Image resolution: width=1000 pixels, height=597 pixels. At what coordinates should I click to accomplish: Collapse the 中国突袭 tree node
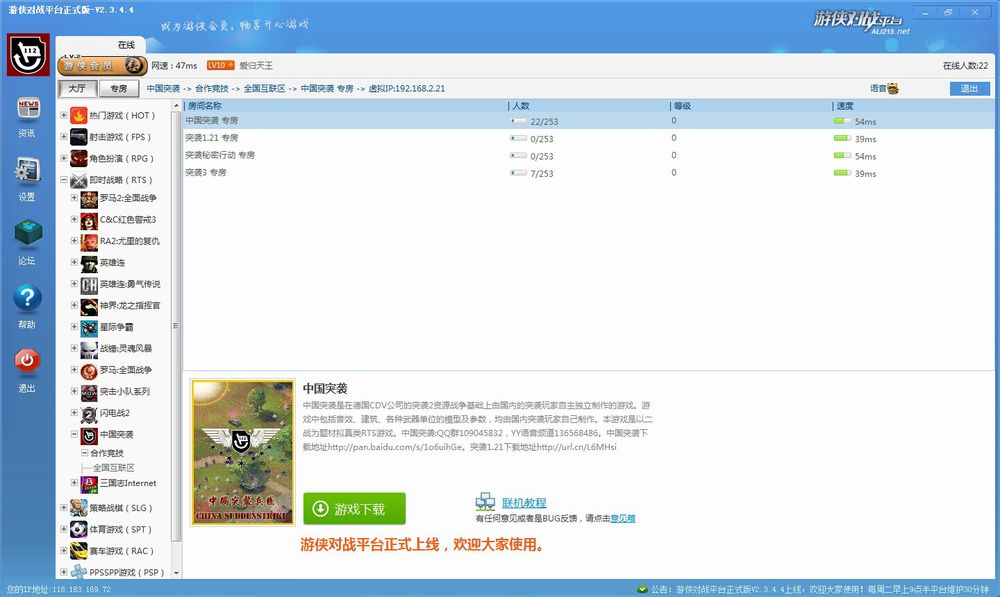(75, 434)
